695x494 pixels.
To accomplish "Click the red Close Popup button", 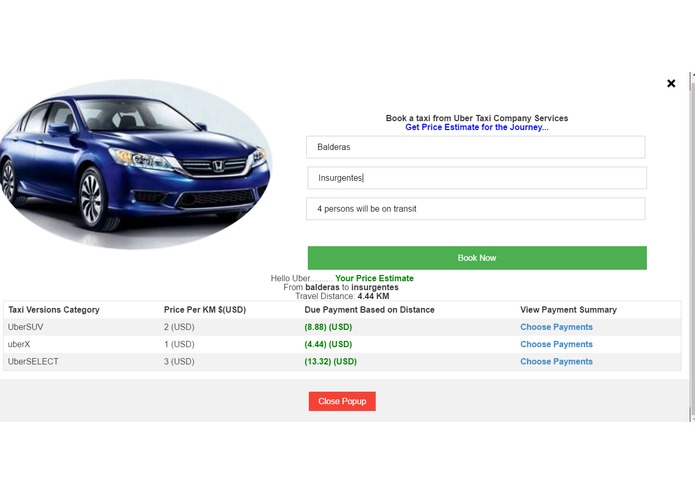I will pos(342,401).
